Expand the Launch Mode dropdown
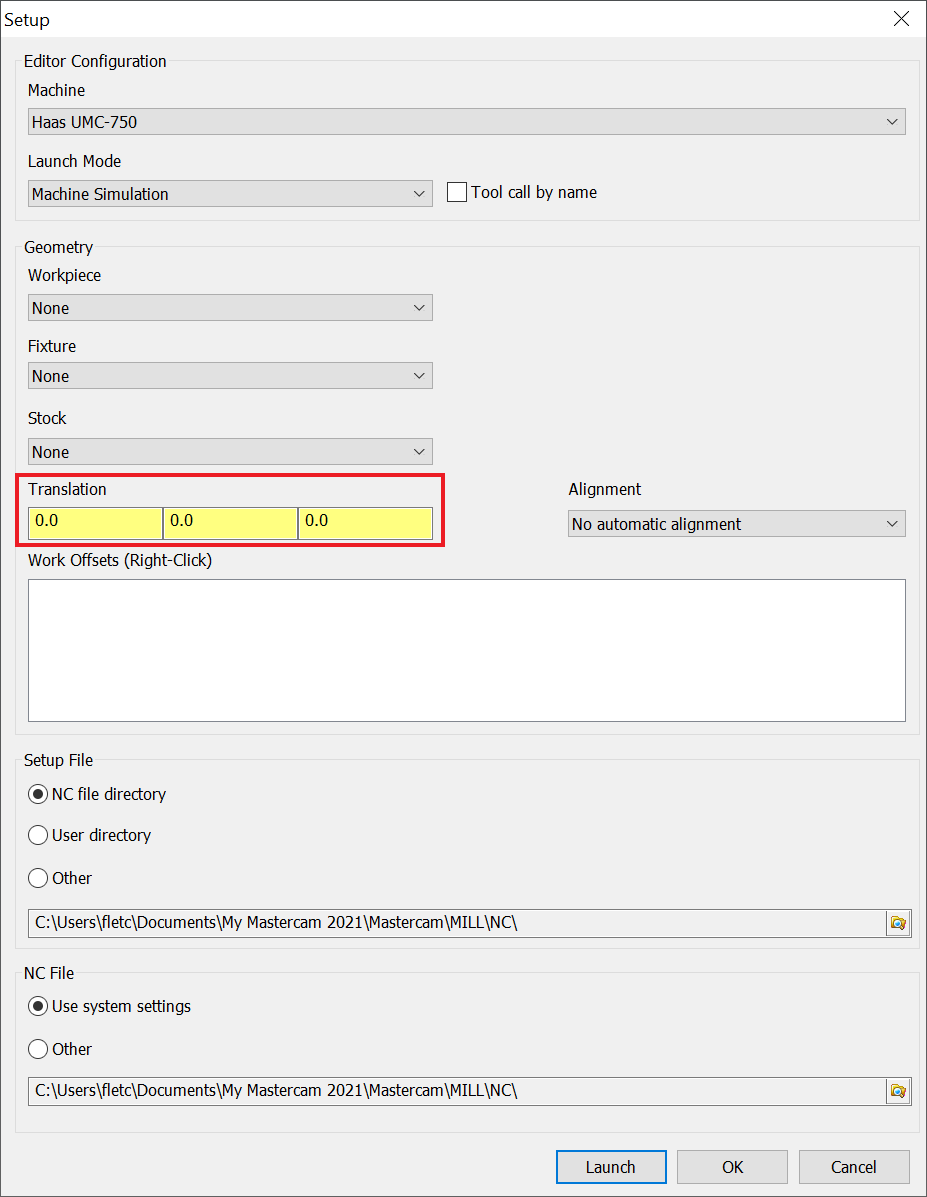Image resolution: width=927 pixels, height=1197 pixels. click(230, 194)
